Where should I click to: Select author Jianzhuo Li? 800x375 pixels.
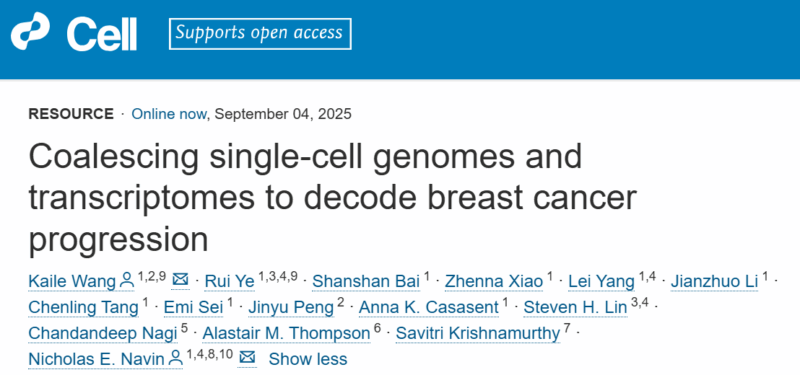click(714, 281)
